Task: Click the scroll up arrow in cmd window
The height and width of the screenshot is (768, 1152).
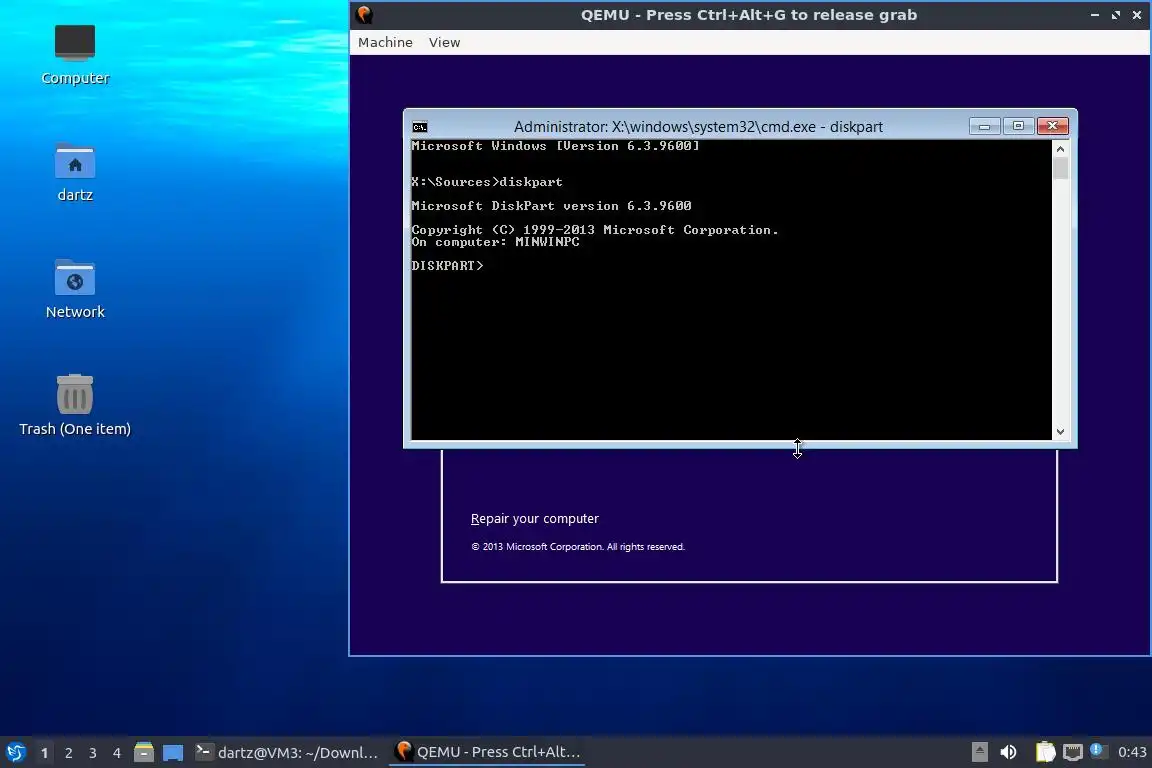Action: [1060, 149]
